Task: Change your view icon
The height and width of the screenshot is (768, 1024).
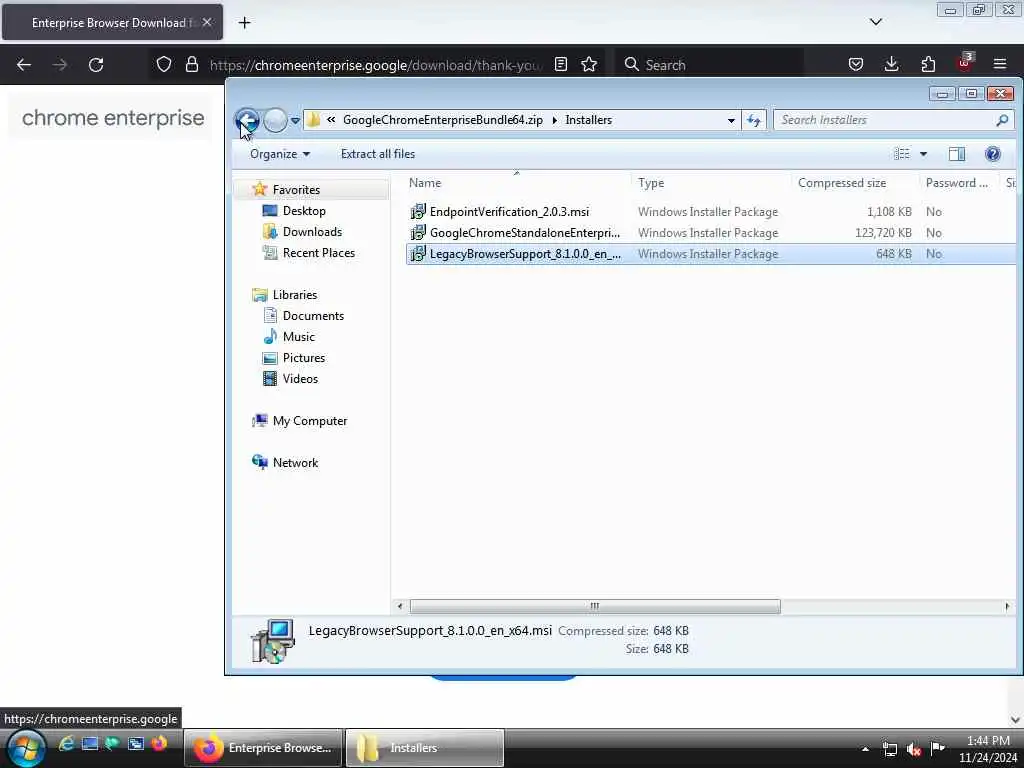Action: [x=902, y=154]
